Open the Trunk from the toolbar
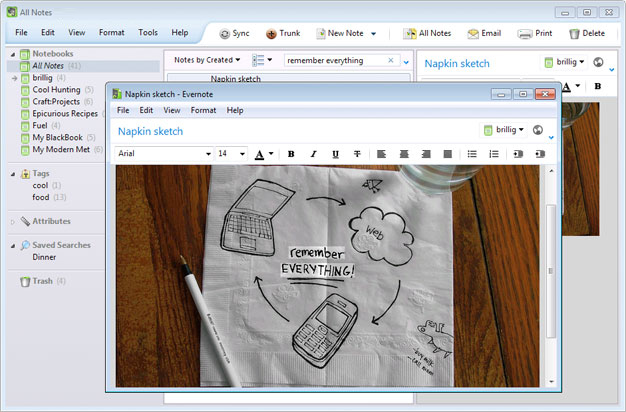 click(x=283, y=33)
